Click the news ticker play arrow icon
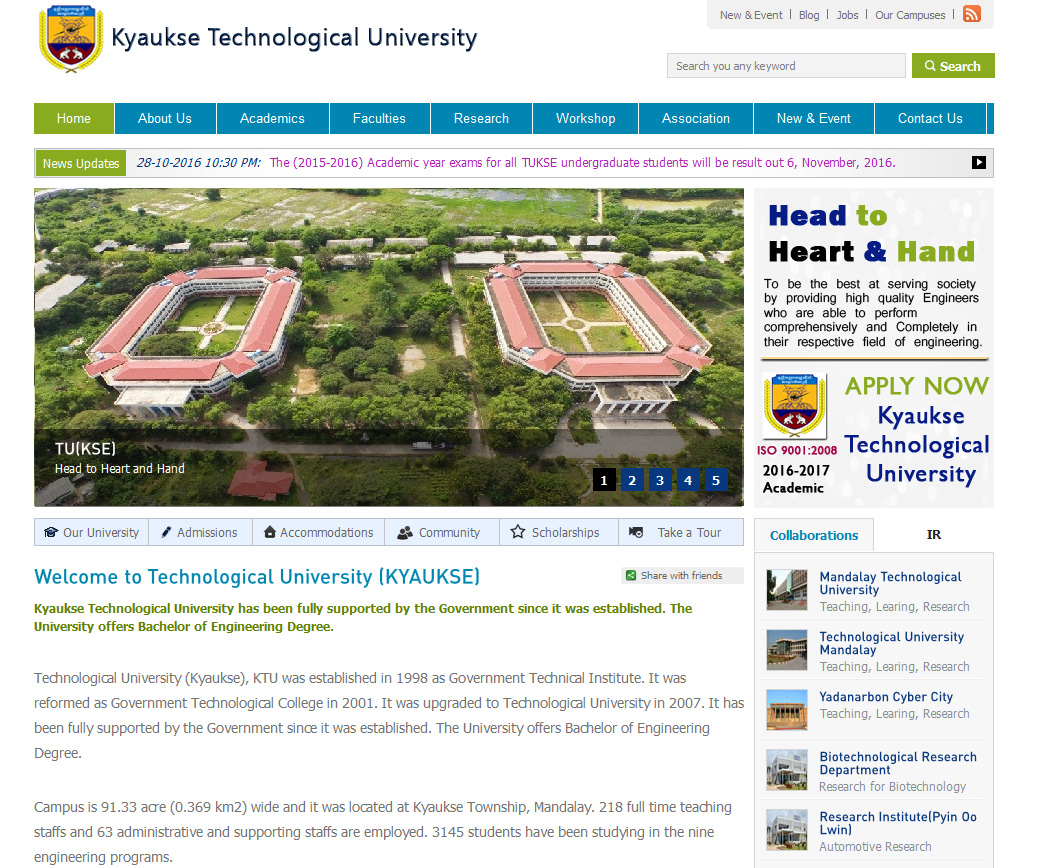1042x868 pixels. click(978, 163)
